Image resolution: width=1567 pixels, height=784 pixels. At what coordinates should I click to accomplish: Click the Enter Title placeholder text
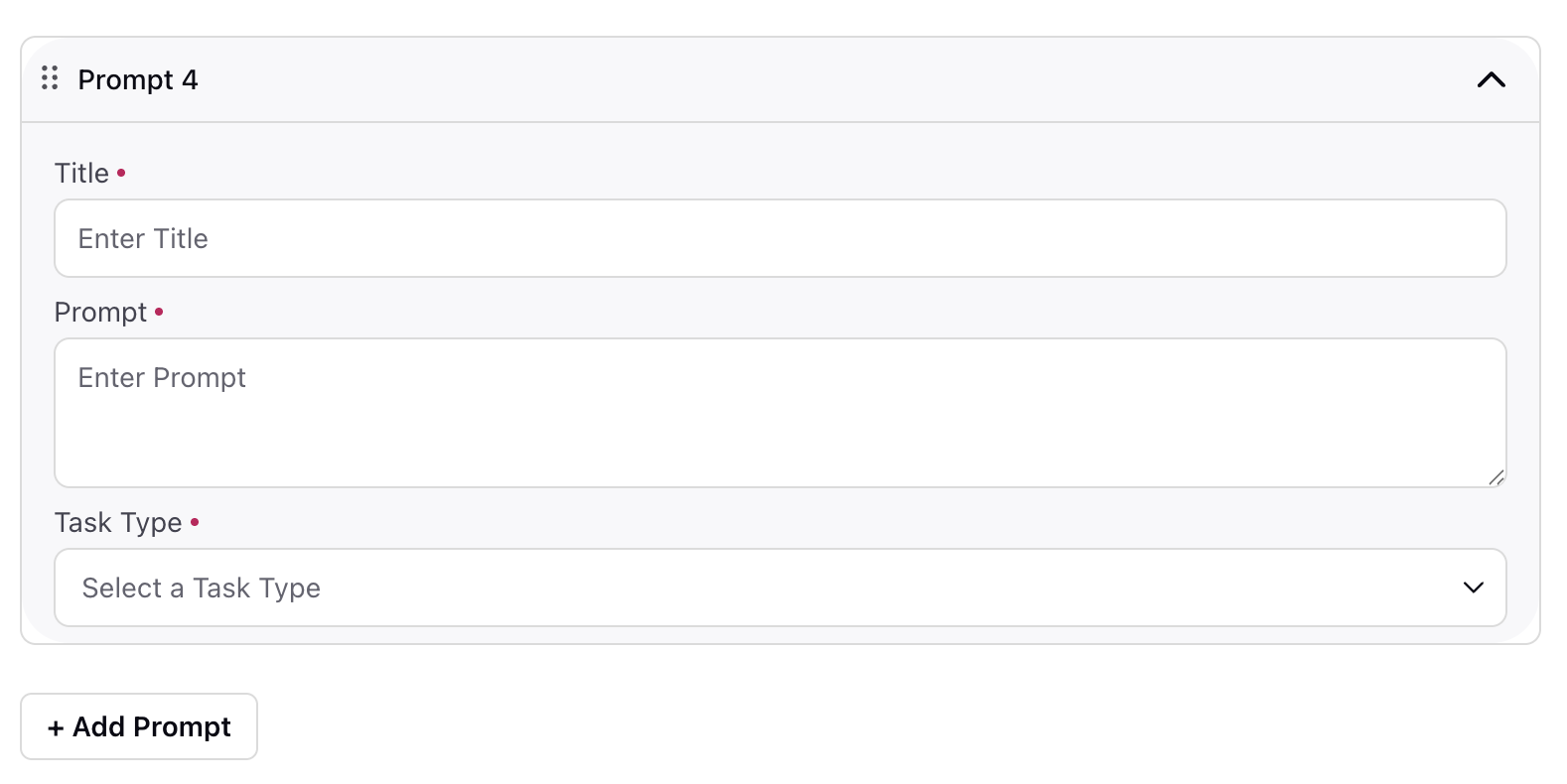coord(143,238)
